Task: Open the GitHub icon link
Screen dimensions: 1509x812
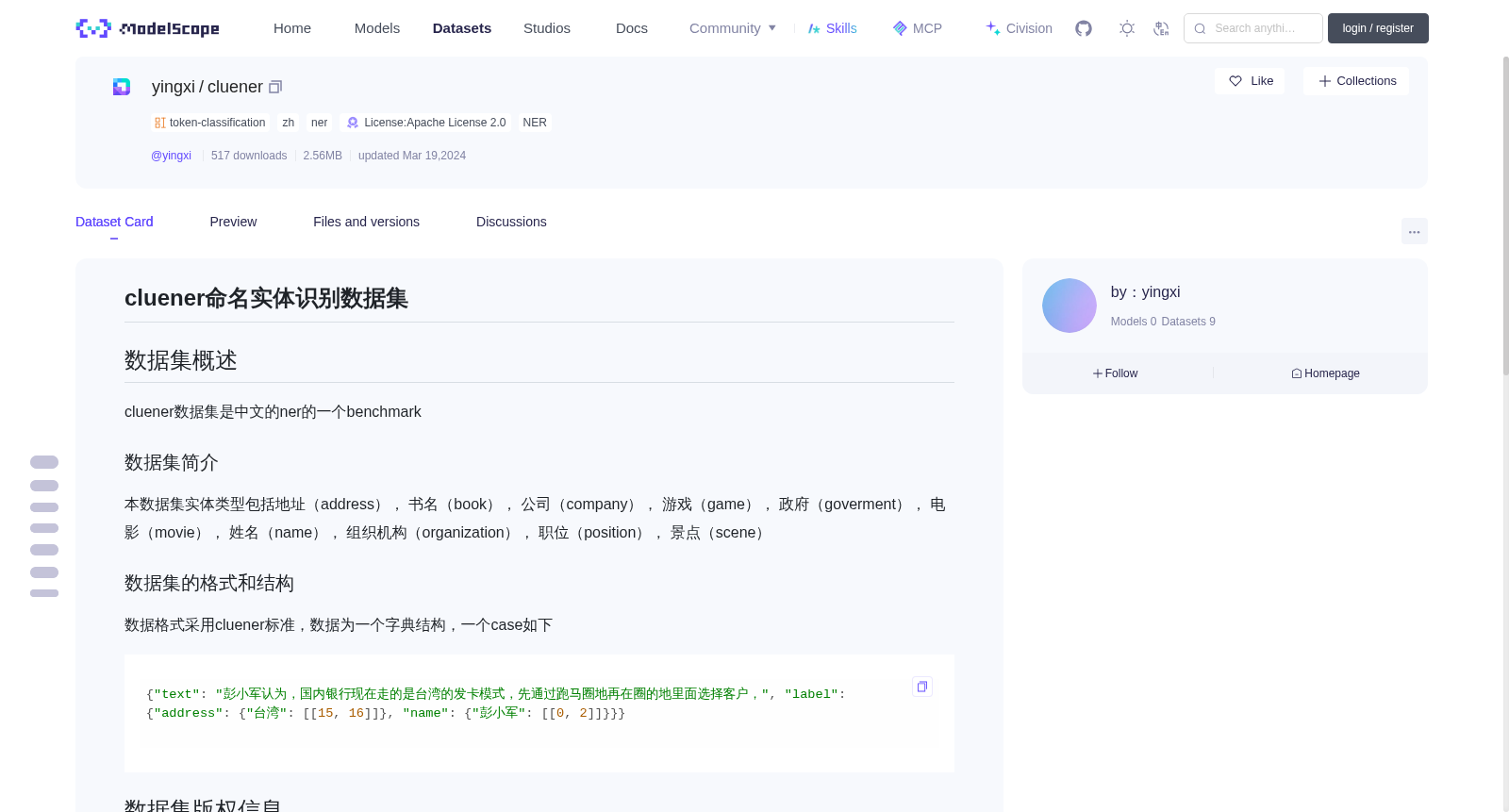Action: click(x=1084, y=28)
